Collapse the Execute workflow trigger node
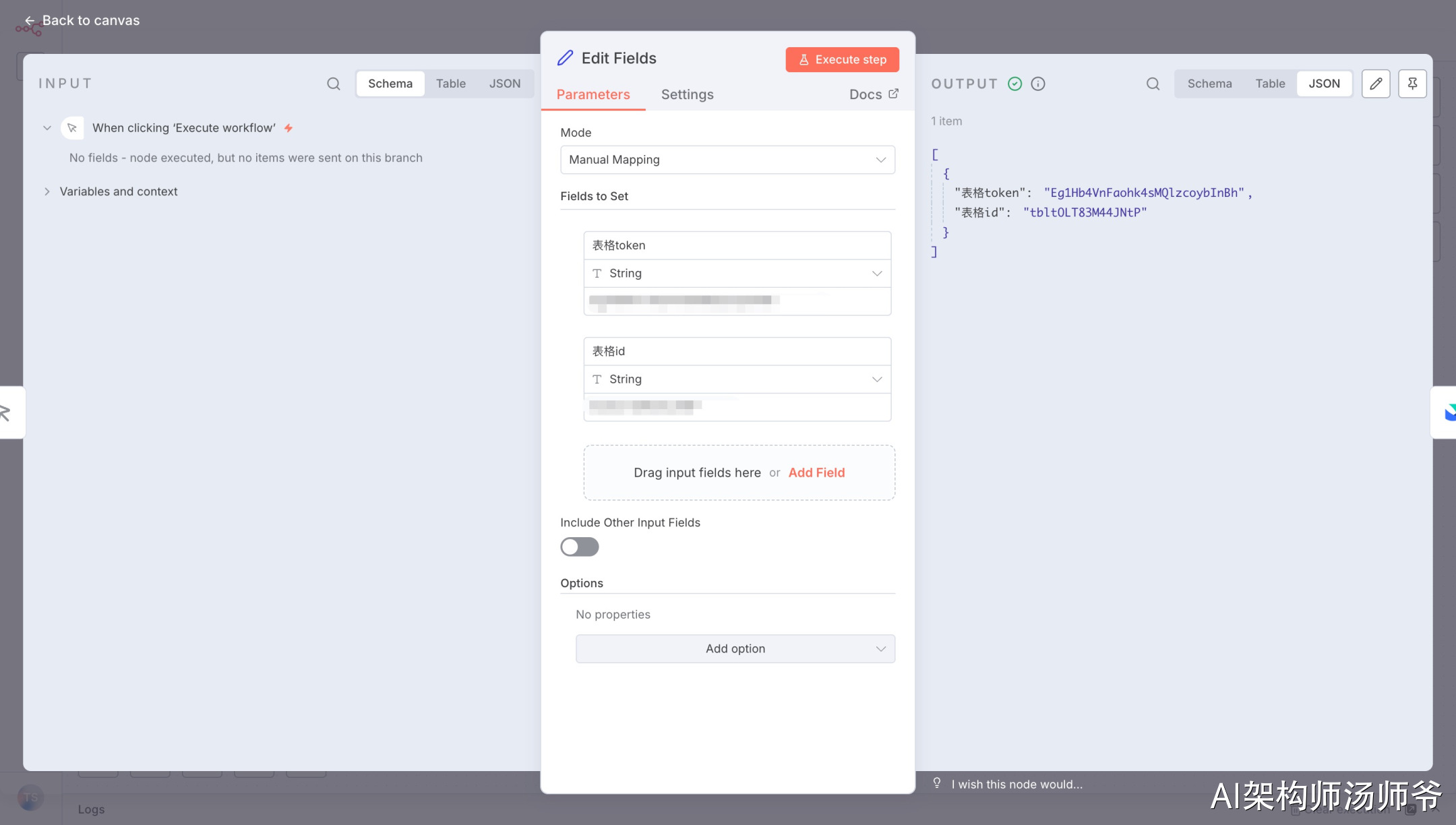 [x=47, y=128]
